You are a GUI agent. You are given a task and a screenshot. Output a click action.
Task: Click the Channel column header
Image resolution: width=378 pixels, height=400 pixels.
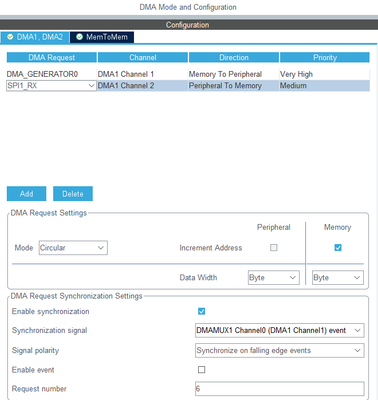143,57
